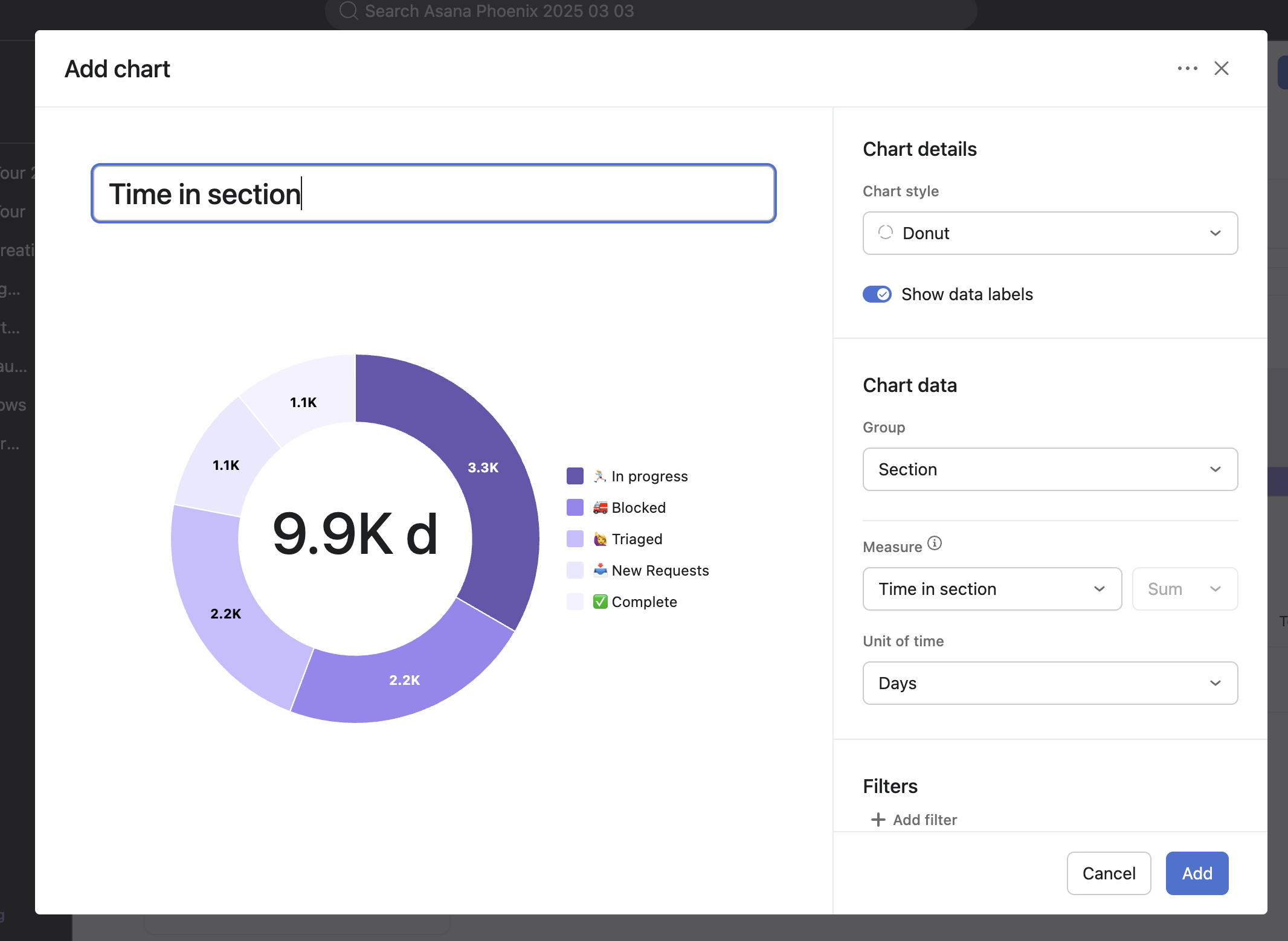Screen dimensions: 1288x941
Task: Click the donut icon in Chart style
Action: pos(886,233)
